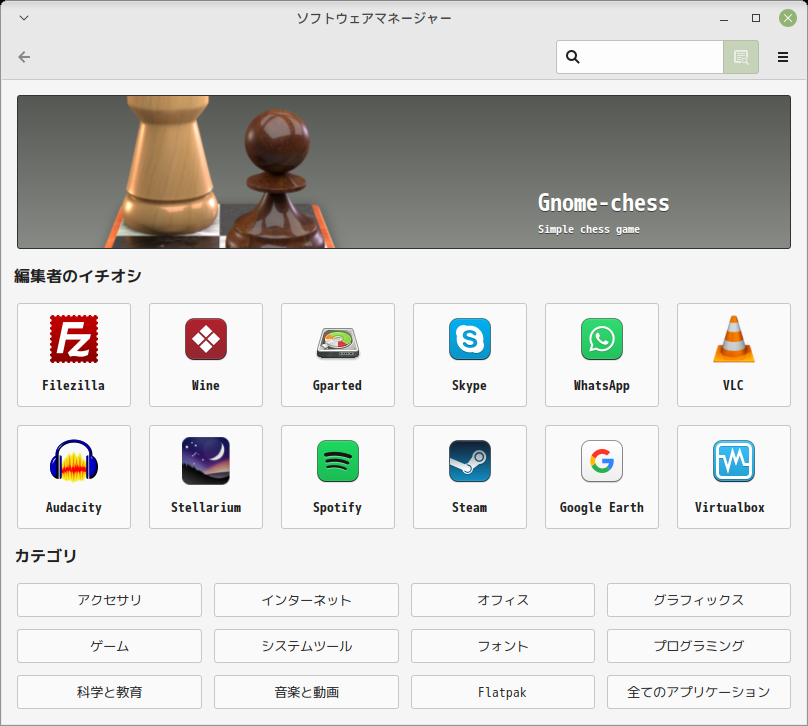Open the Filezilla app tile
This screenshot has width=808, height=726.
point(74,355)
